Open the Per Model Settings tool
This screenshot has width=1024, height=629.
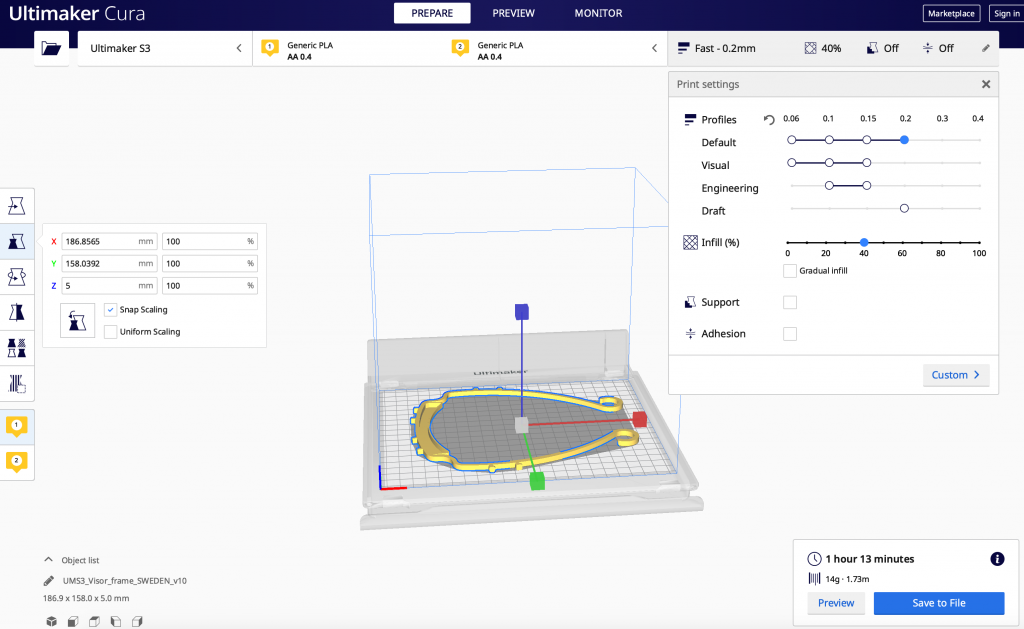pyautogui.click(x=17, y=347)
